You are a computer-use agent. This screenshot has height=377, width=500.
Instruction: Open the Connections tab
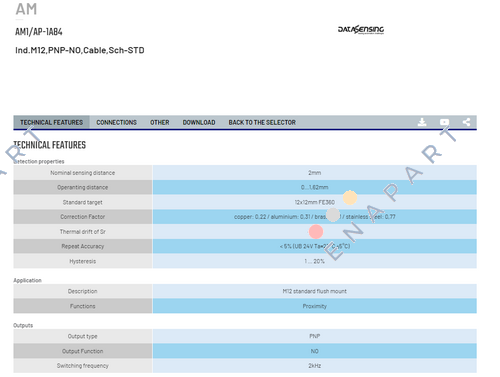116,122
